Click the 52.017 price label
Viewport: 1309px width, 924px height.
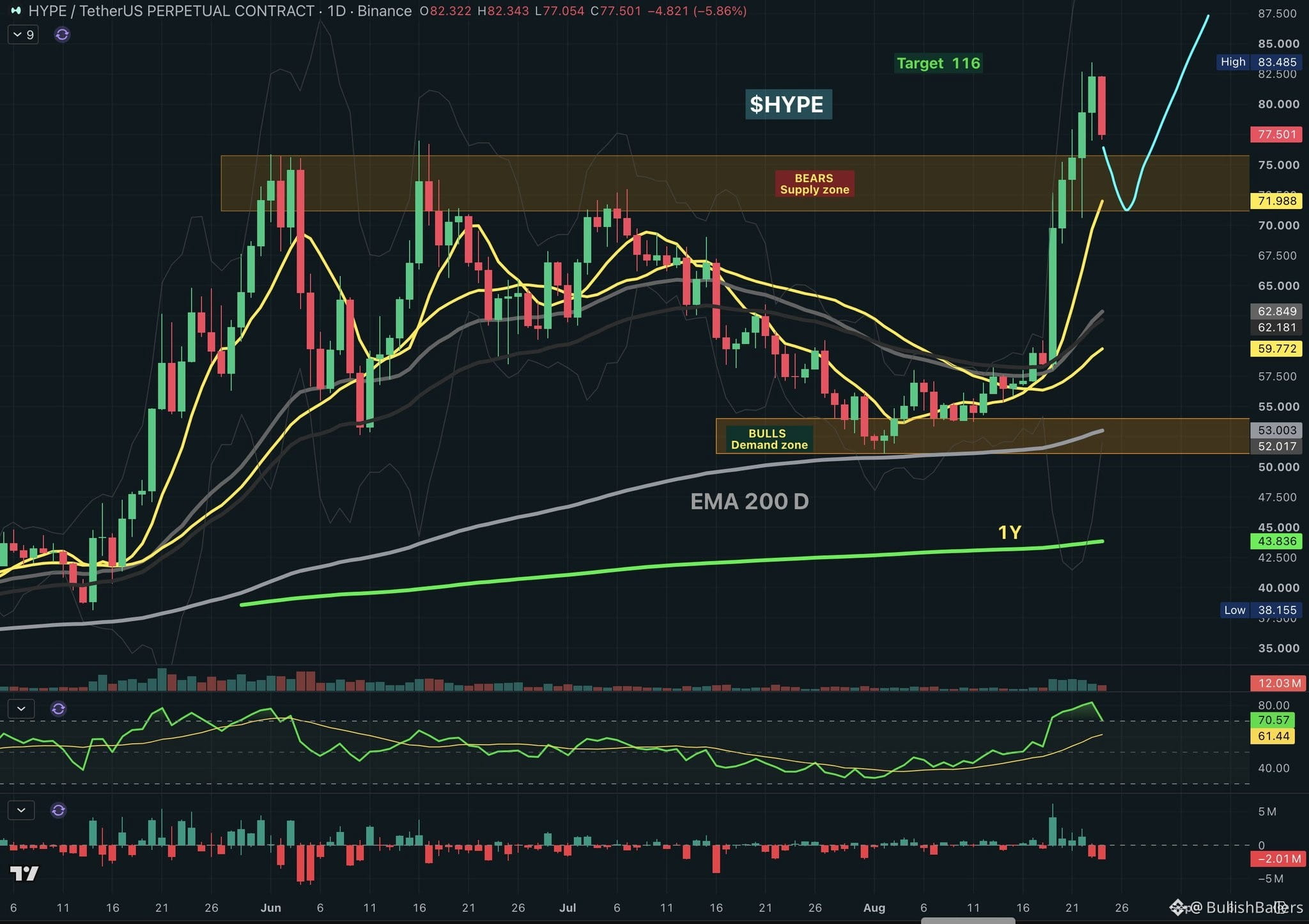click(x=1277, y=447)
